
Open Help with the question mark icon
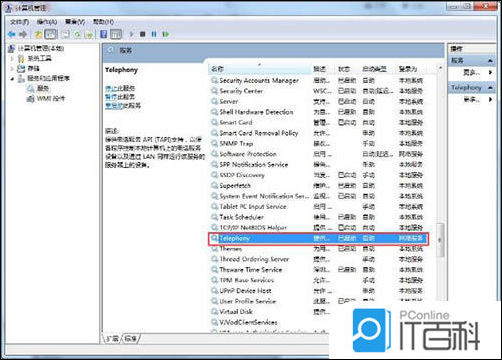click(104, 34)
